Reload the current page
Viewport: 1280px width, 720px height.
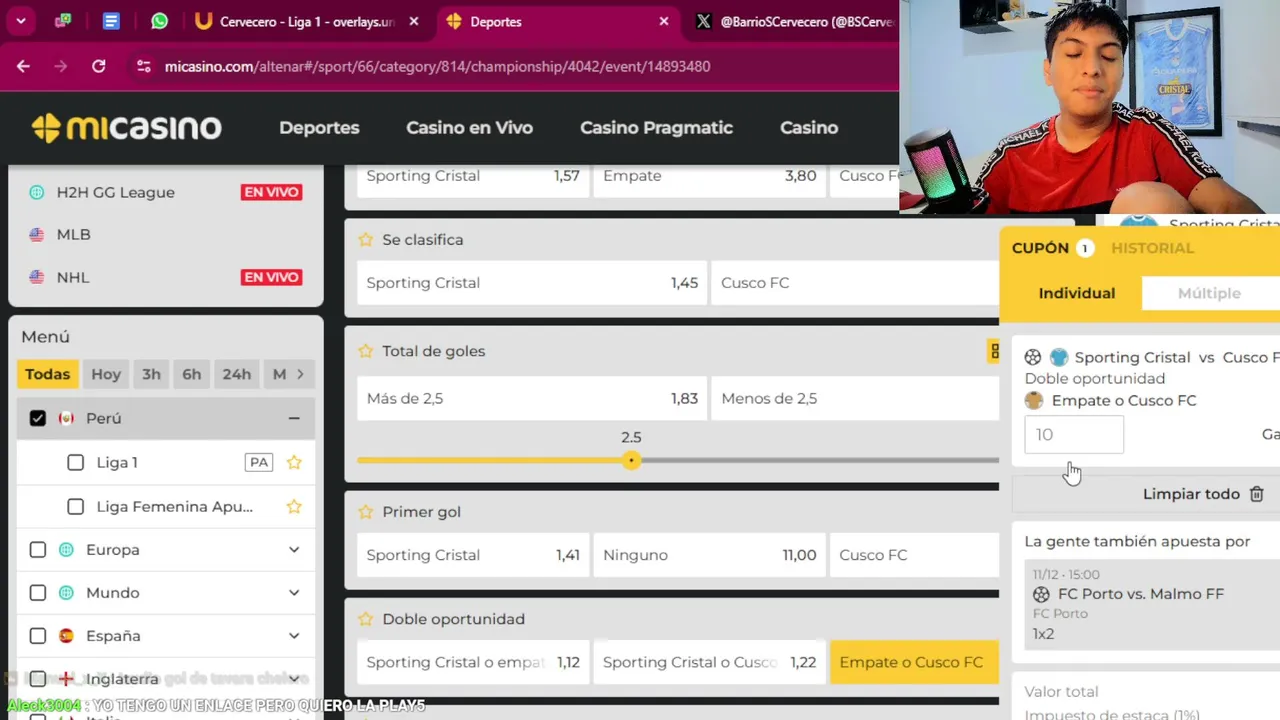[x=98, y=66]
